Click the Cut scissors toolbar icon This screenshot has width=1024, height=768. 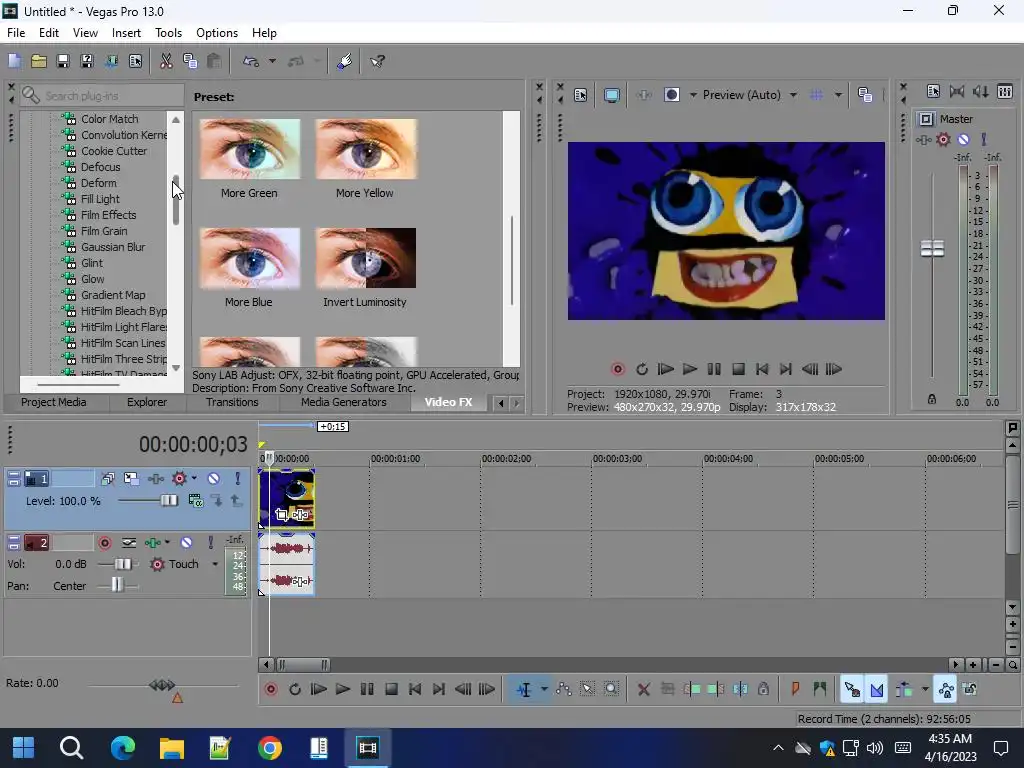coord(166,61)
